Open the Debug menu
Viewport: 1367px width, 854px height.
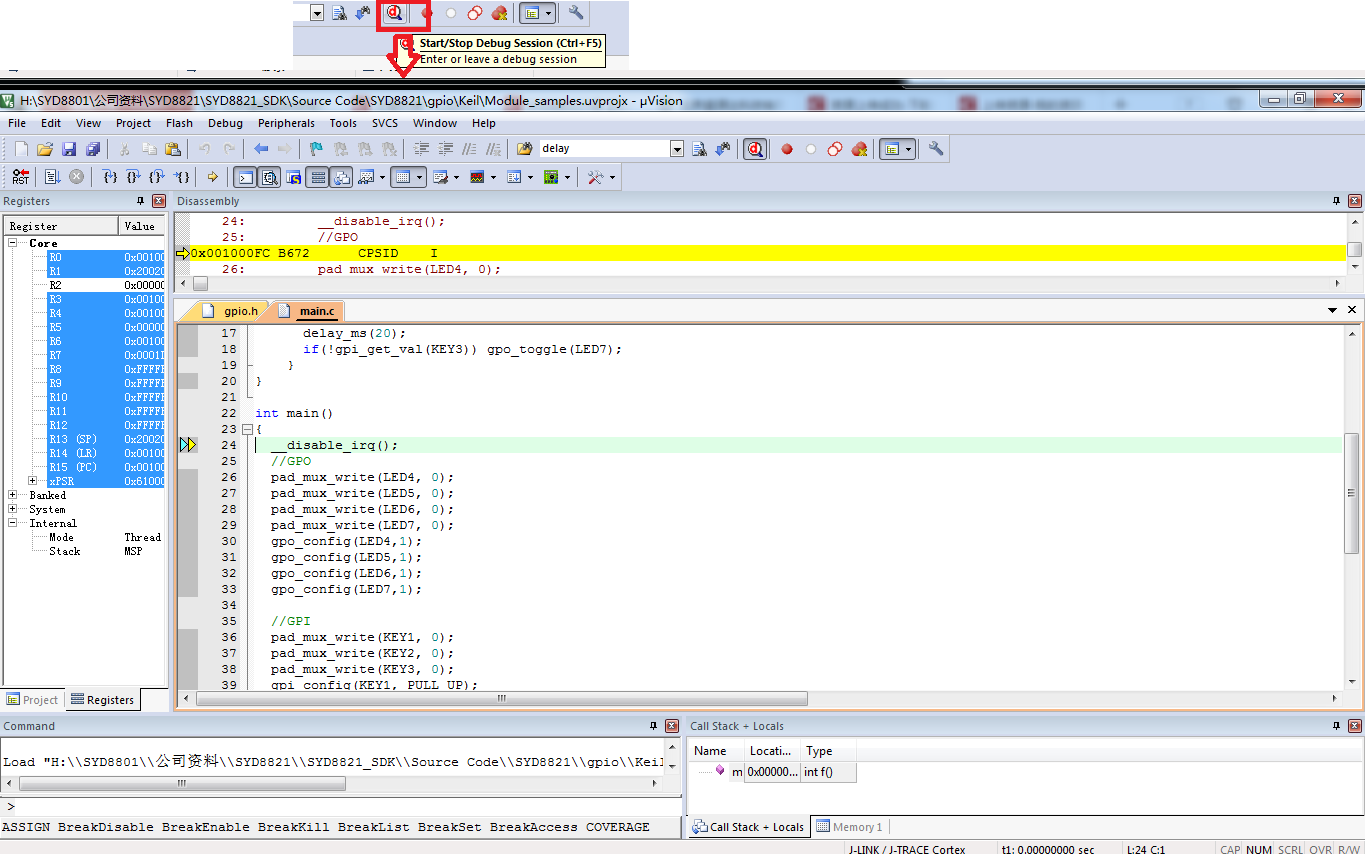pyautogui.click(x=225, y=123)
